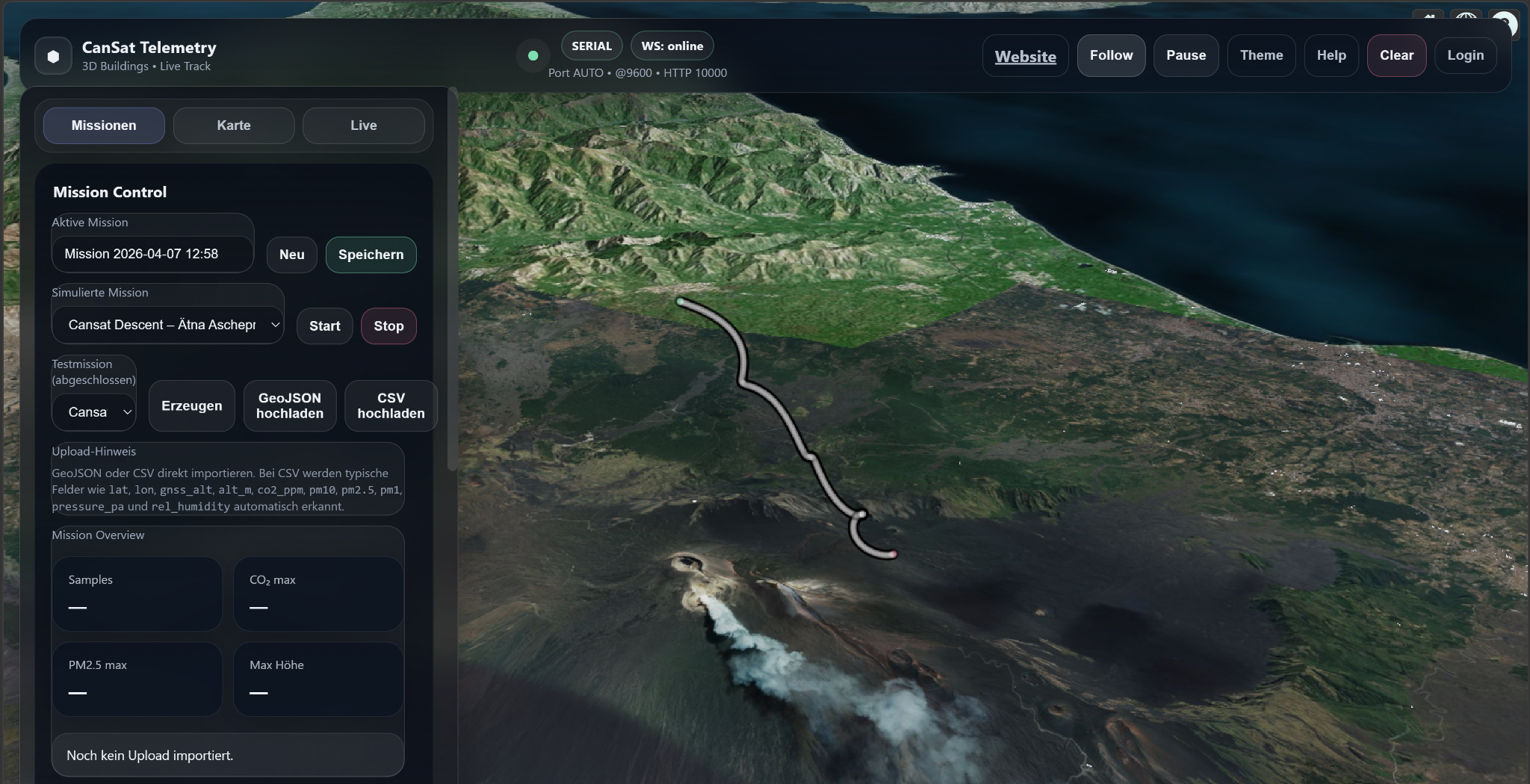Open the Help button
Viewport: 1530px width, 784px height.
[x=1331, y=55]
